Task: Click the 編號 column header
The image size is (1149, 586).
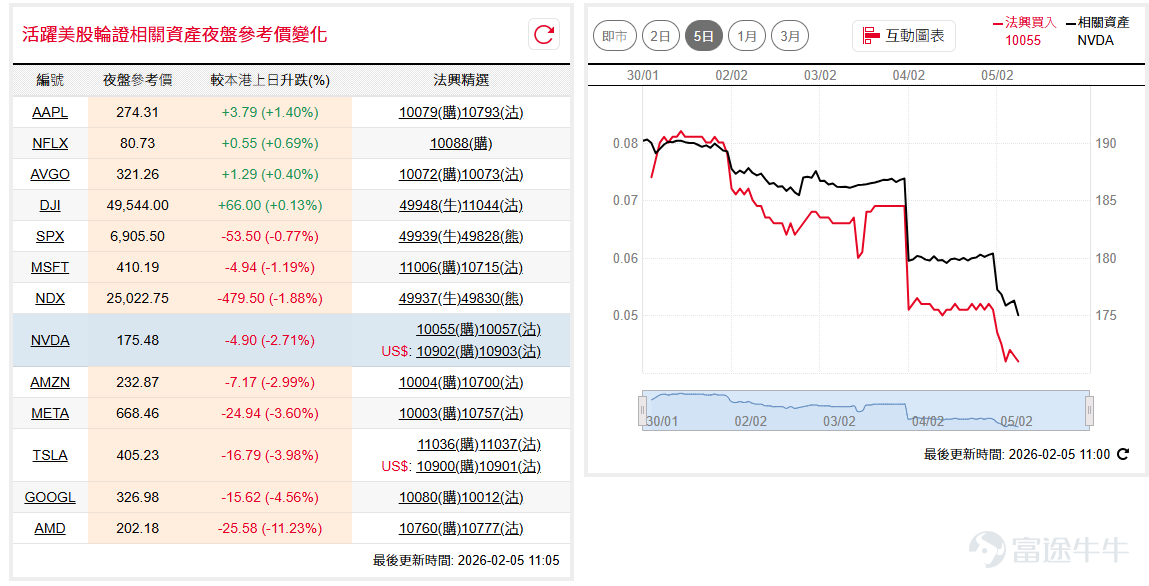Action: (x=50, y=81)
